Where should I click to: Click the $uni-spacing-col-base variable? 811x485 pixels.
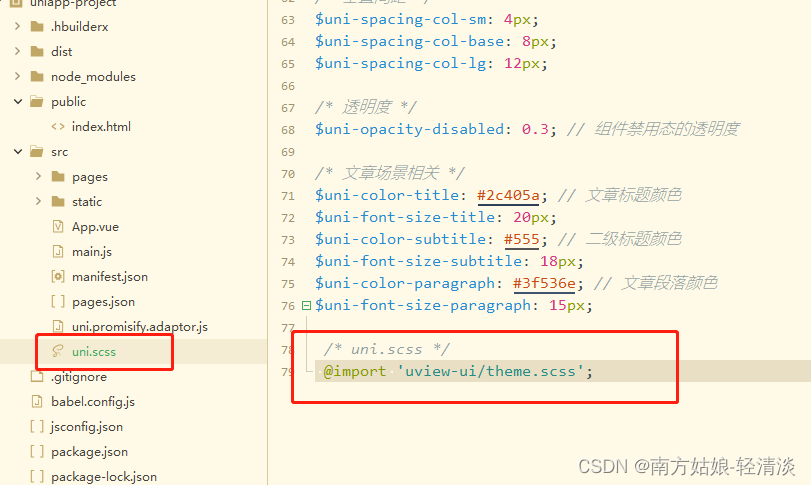pos(409,41)
